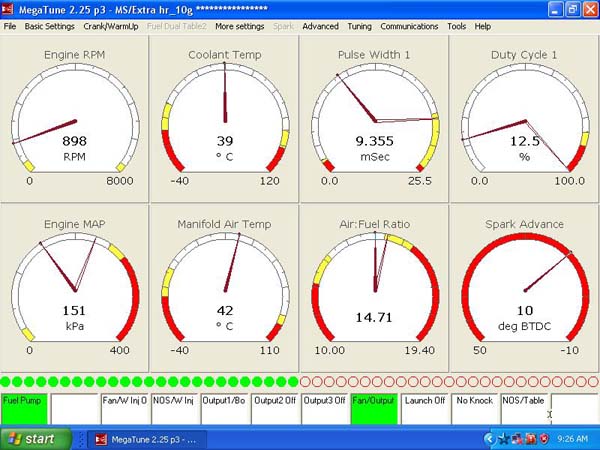Click the MegaTune window title bar text
The height and width of the screenshot is (450, 600).
(143, 10)
